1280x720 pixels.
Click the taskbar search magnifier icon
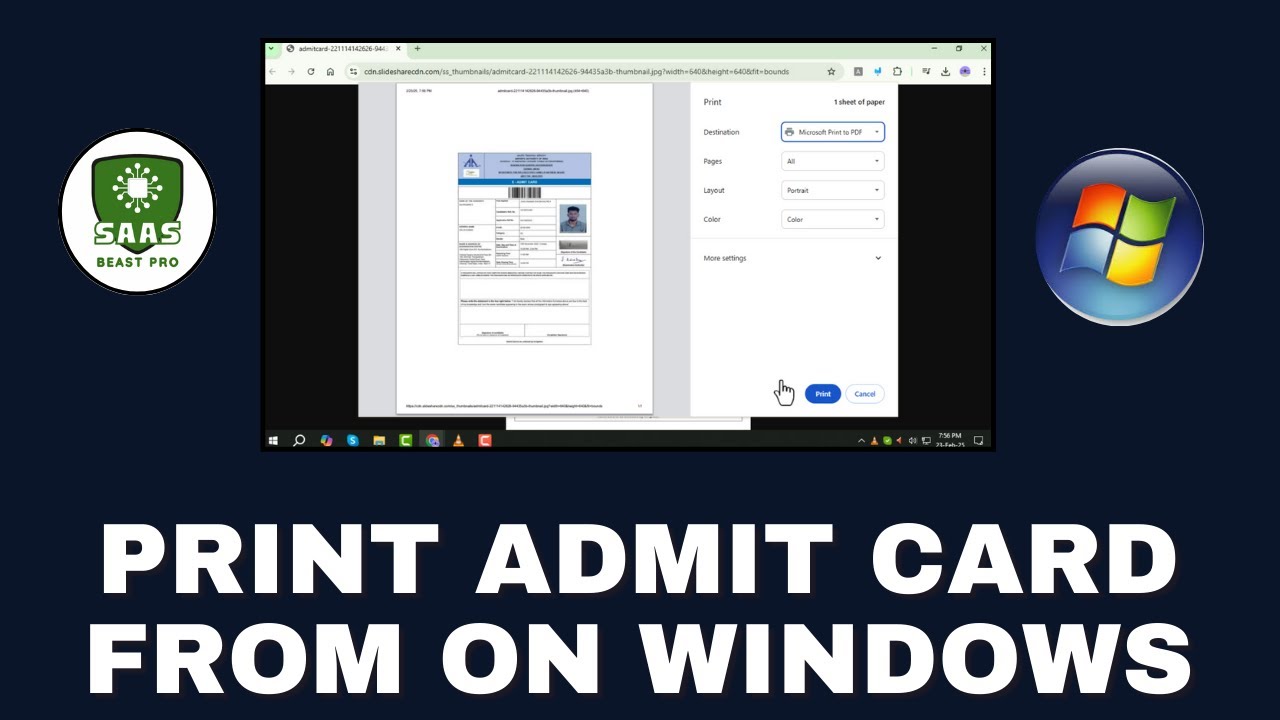click(299, 440)
